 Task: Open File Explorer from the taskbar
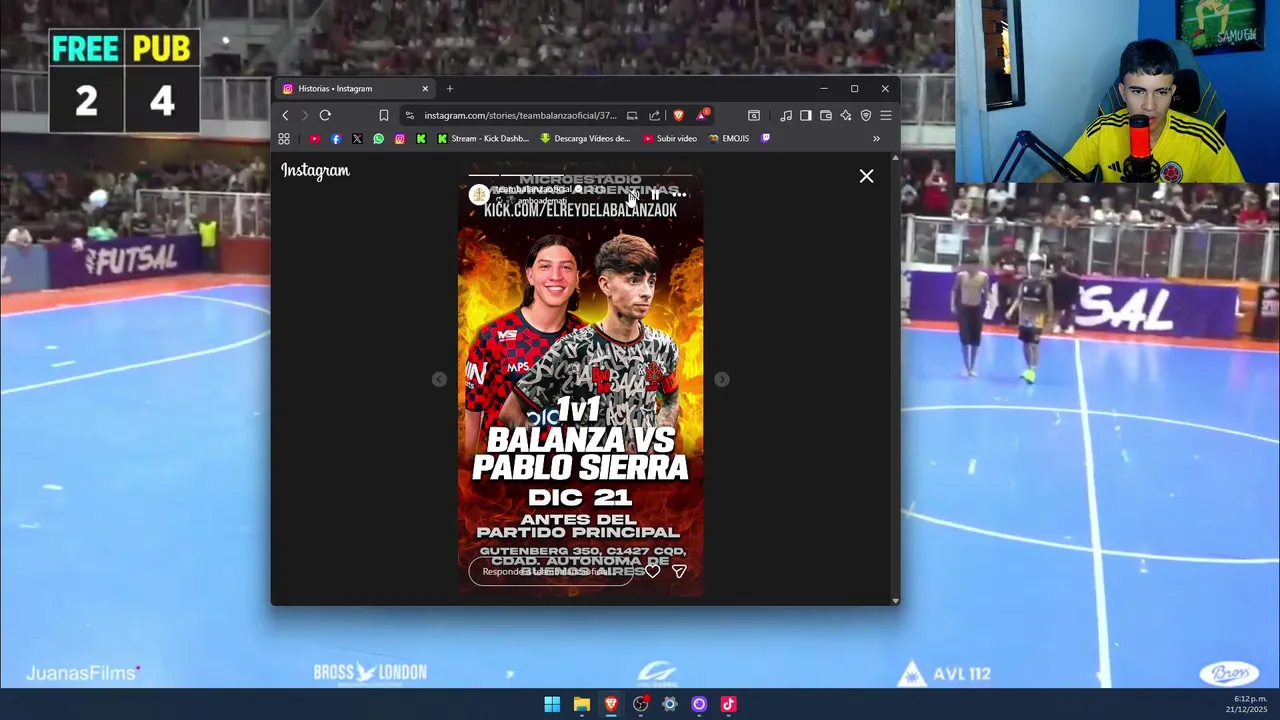click(581, 704)
